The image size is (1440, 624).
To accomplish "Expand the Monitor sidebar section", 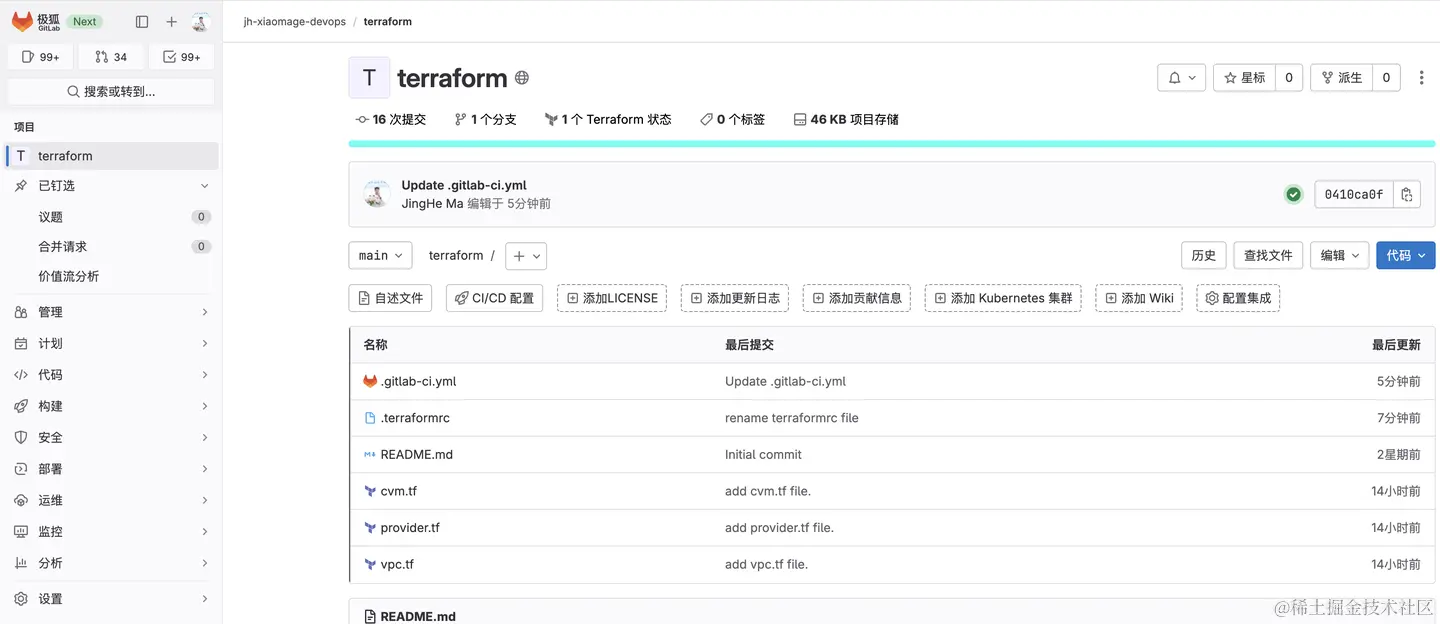I will pyautogui.click(x=111, y=532).
